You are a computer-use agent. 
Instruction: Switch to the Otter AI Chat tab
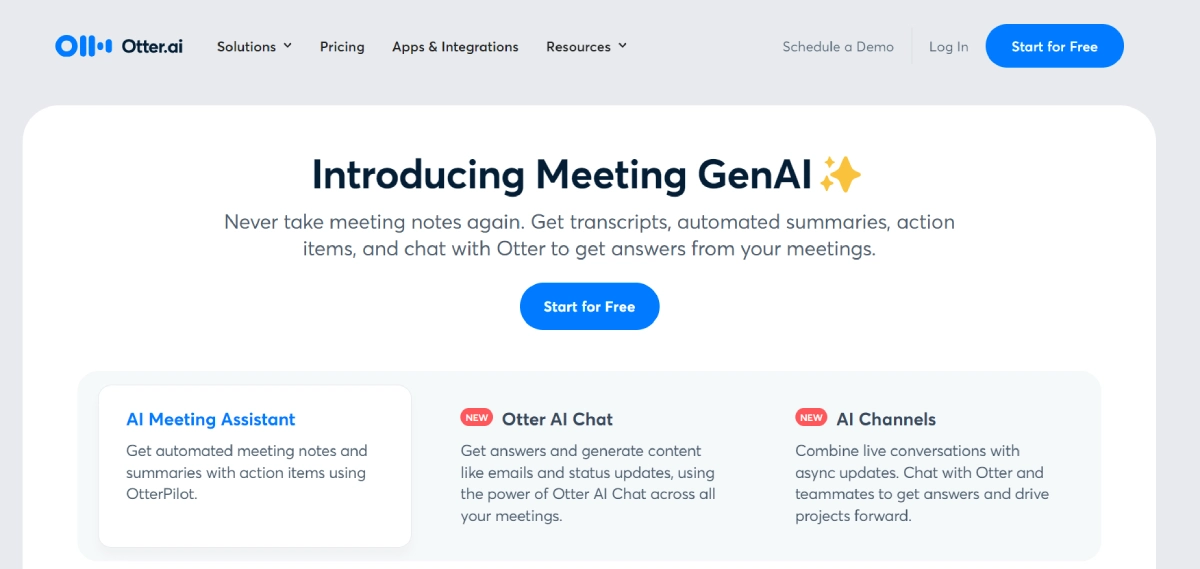(557, 419)
